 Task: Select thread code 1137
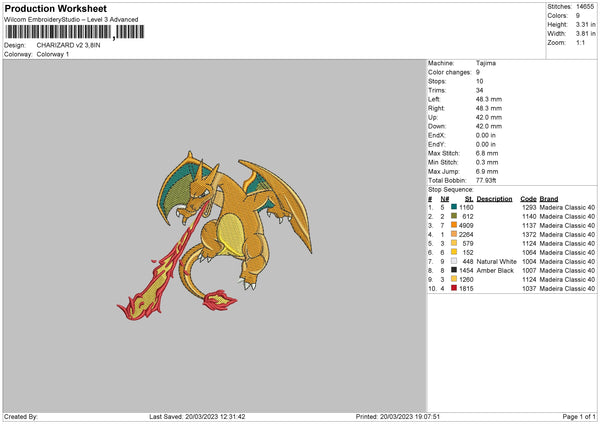pos(529,225)
